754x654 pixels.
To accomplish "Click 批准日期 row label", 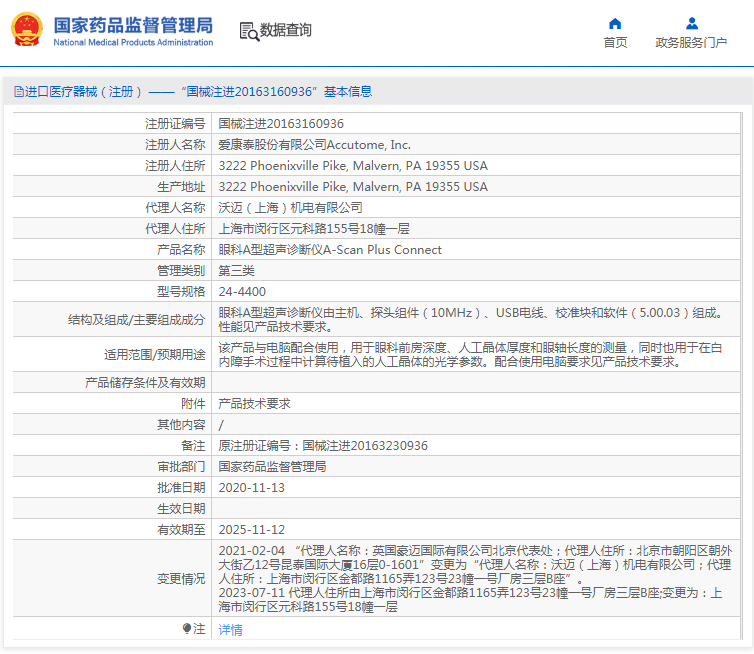I will click(x=181, y=488).
